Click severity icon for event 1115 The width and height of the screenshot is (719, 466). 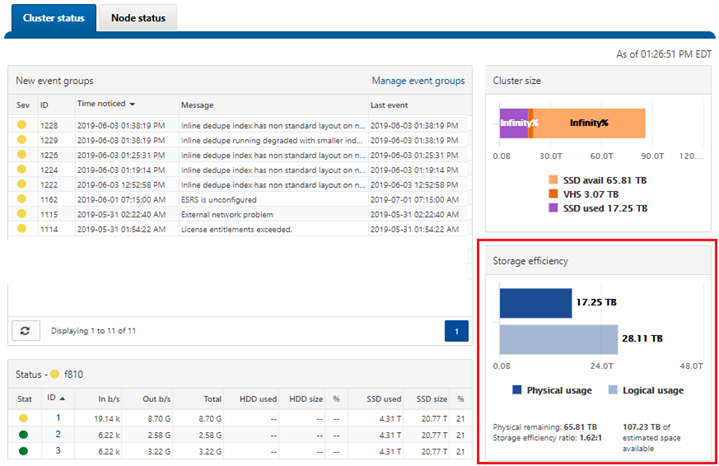click(22, 215)
